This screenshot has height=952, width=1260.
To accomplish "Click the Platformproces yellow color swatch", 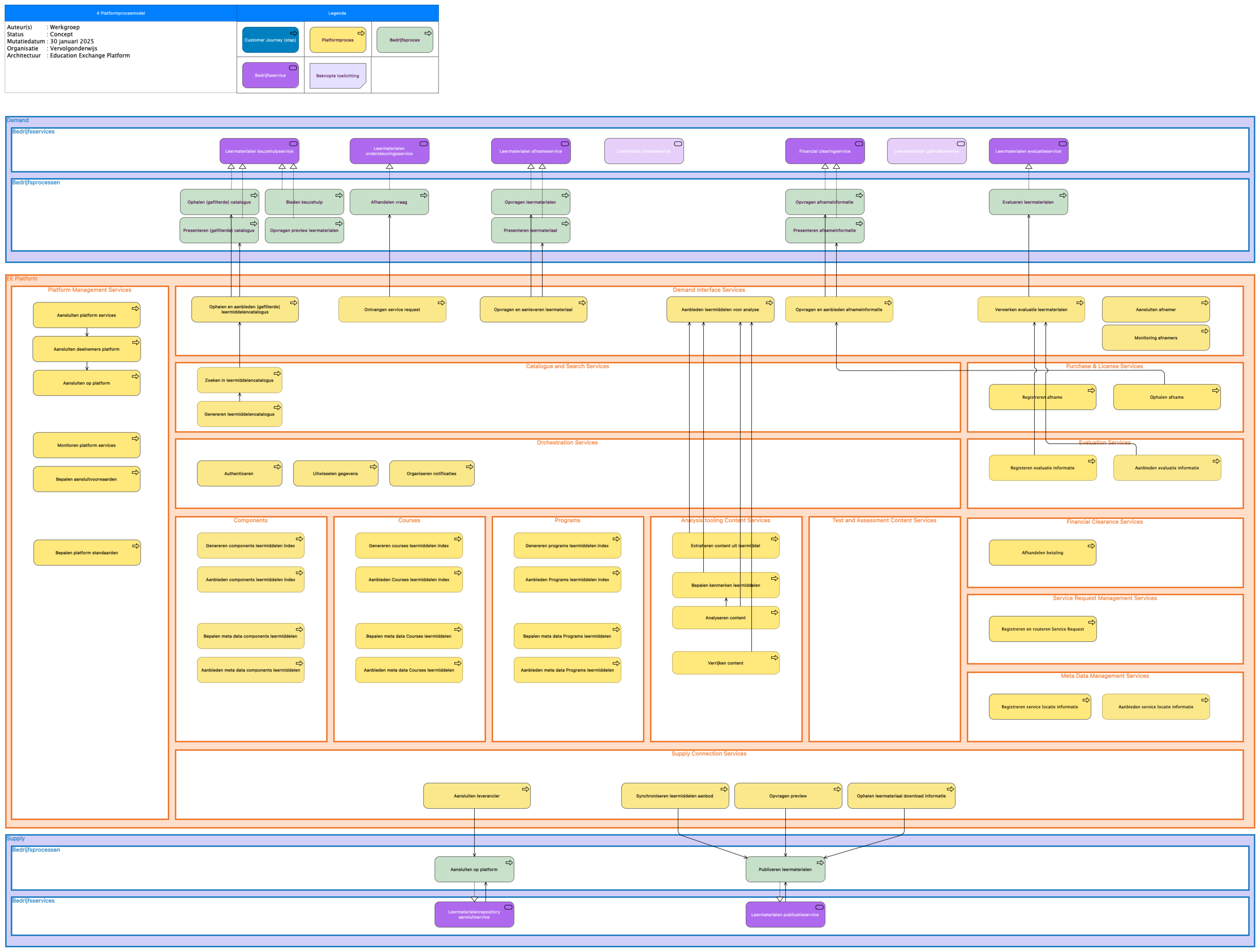I will pyautogui.click(x=337, y=39).
